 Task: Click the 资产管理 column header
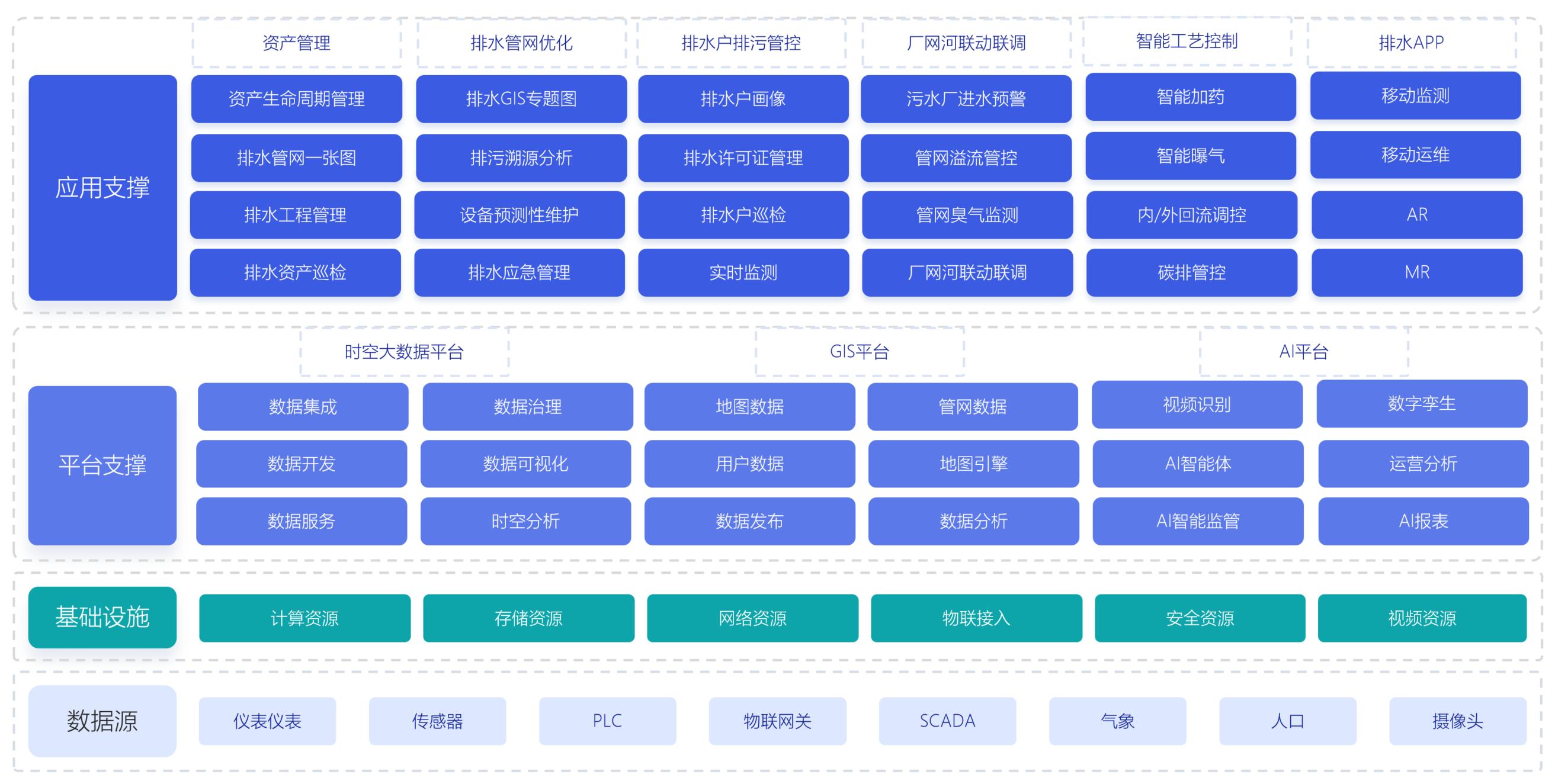tap(295, 42)
